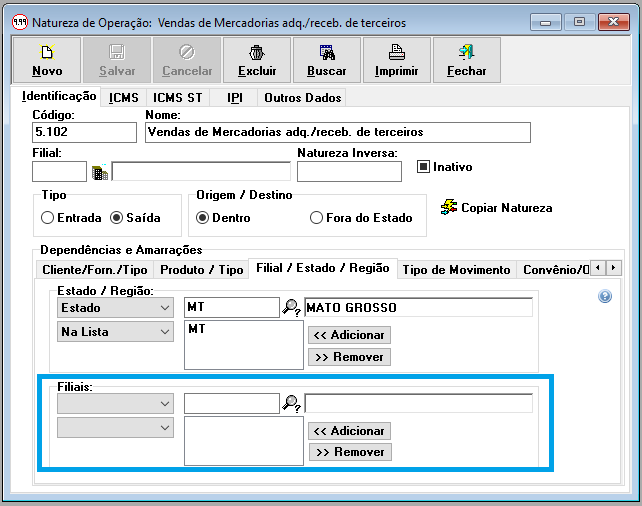Select the Entrada radio button

click(x=47, y=218)
